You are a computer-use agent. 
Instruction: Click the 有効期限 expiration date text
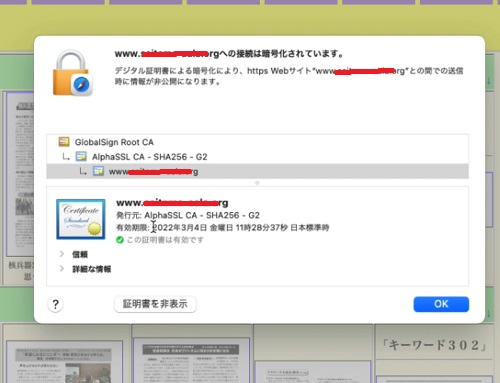(222, 228)
